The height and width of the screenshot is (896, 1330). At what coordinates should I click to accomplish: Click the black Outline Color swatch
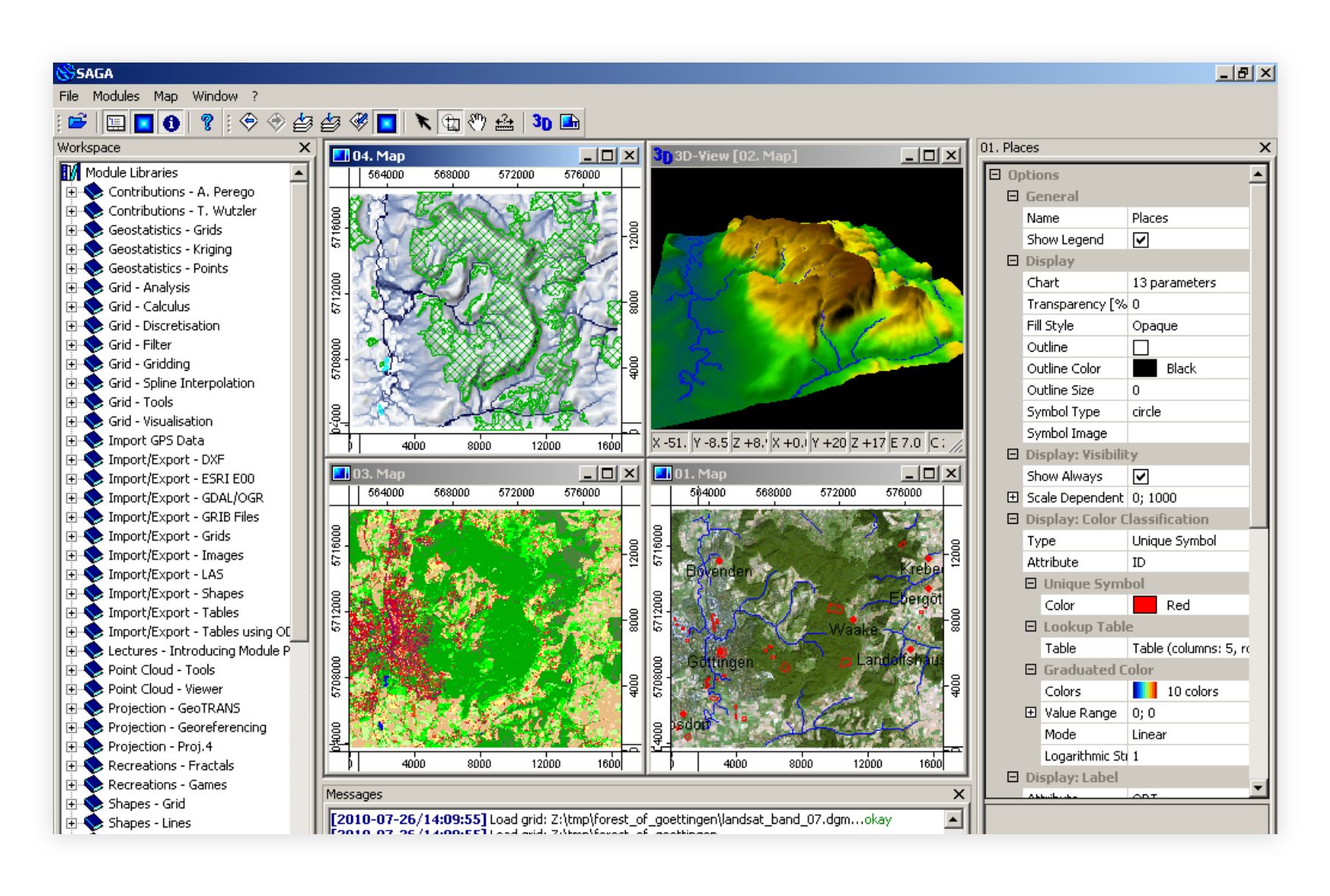[x=1145, y=368]
